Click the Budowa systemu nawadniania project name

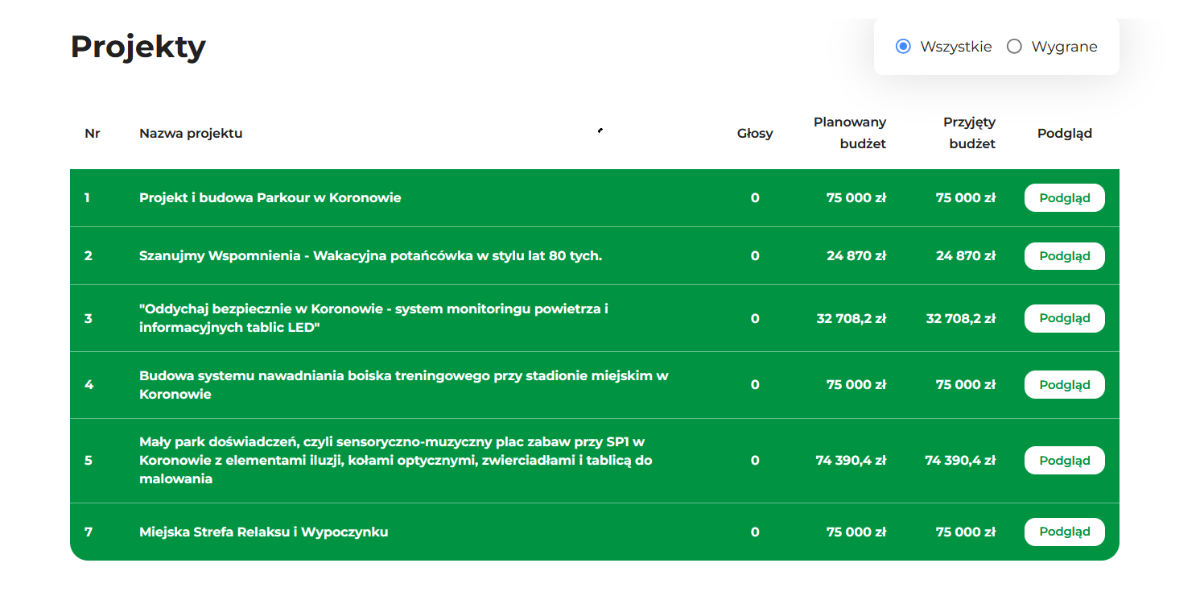404,385
